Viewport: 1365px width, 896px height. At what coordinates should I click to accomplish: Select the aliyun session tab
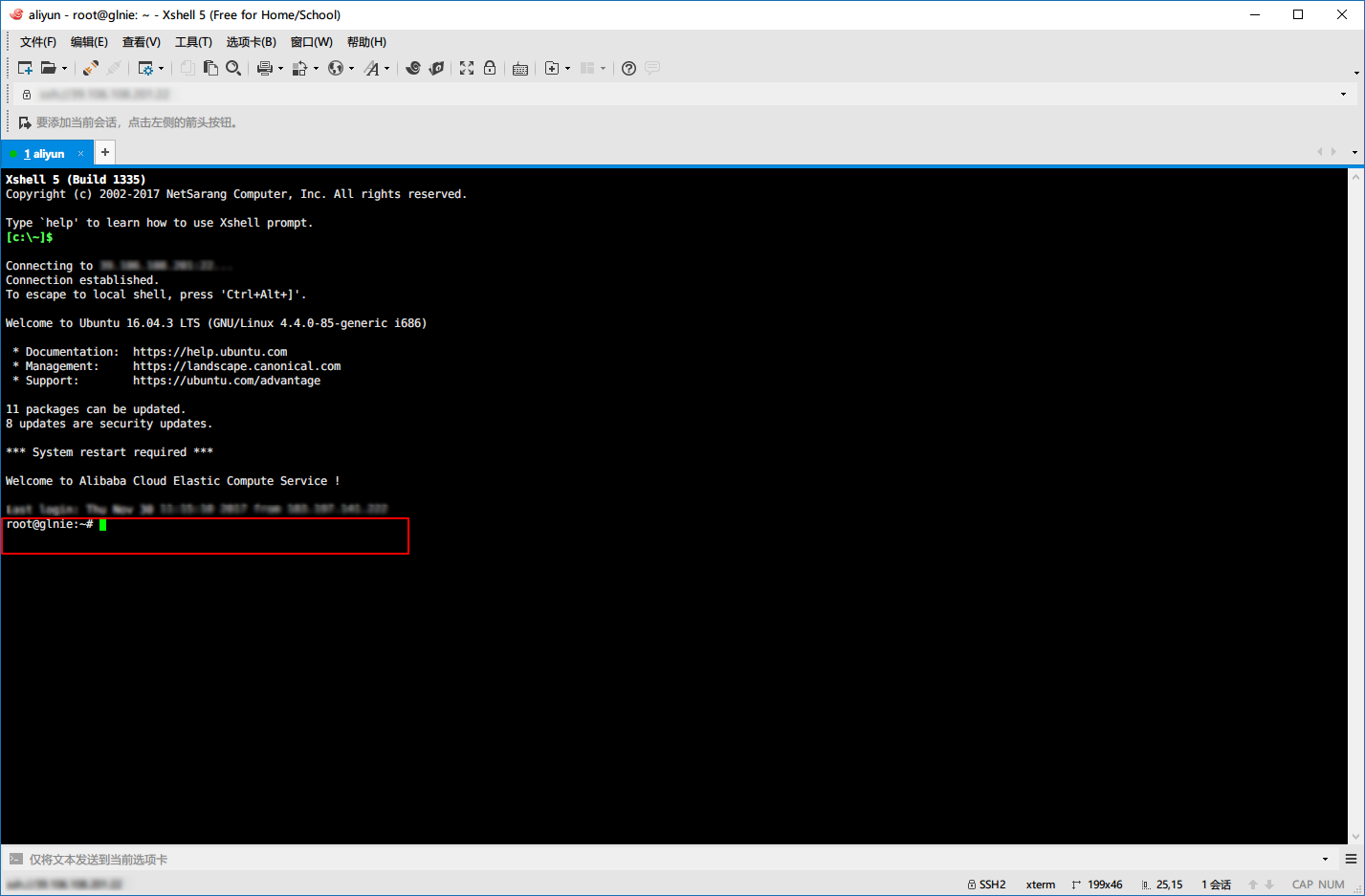(x=44, y=153)
